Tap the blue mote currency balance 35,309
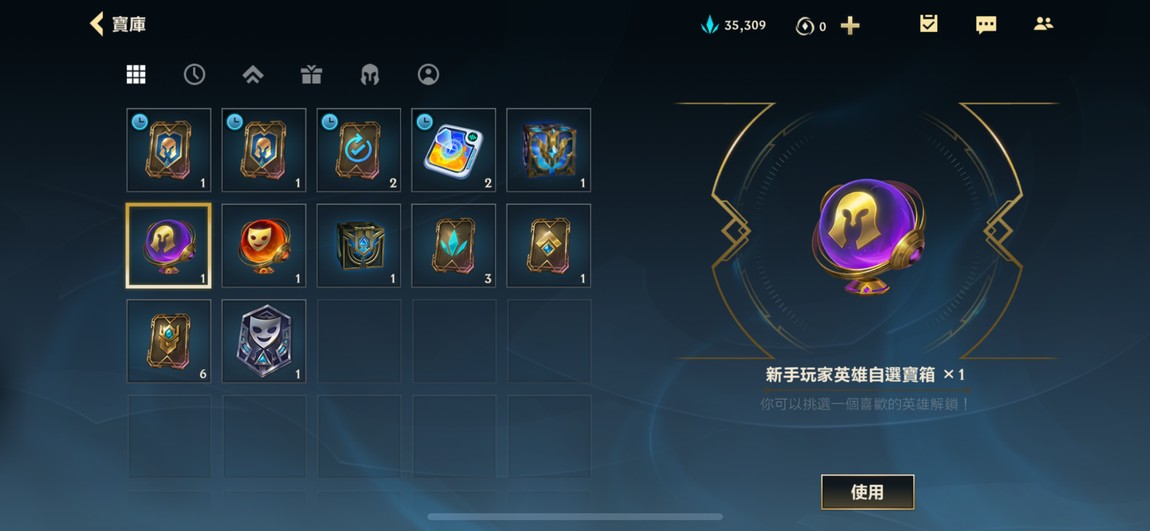 tap(733, 26)
